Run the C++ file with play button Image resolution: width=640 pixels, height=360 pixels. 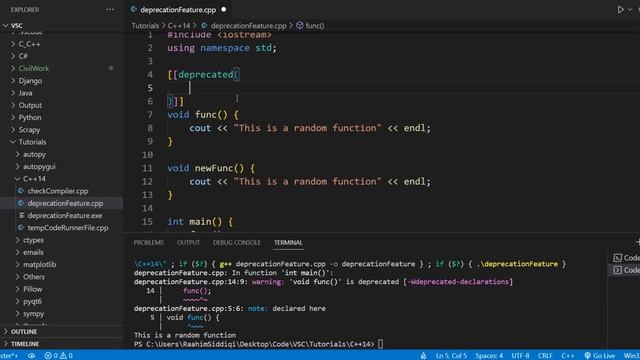point(620,9)
